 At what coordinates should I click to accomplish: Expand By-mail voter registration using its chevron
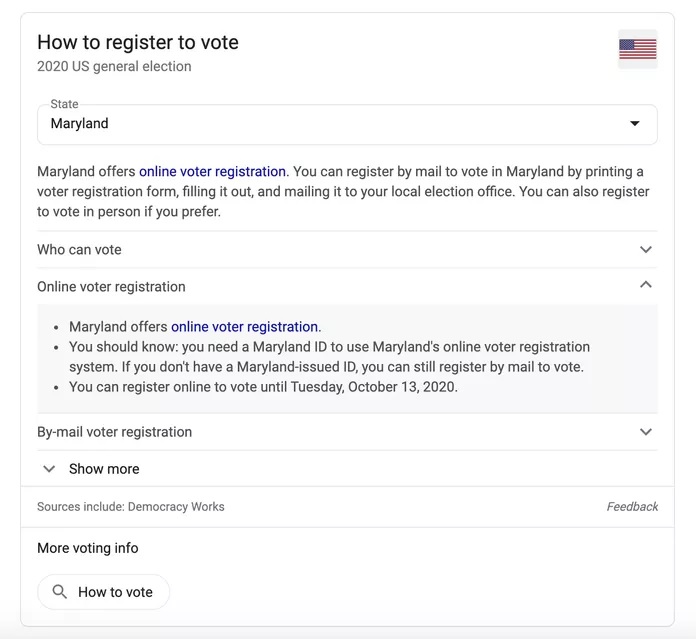tap(645, 432)
